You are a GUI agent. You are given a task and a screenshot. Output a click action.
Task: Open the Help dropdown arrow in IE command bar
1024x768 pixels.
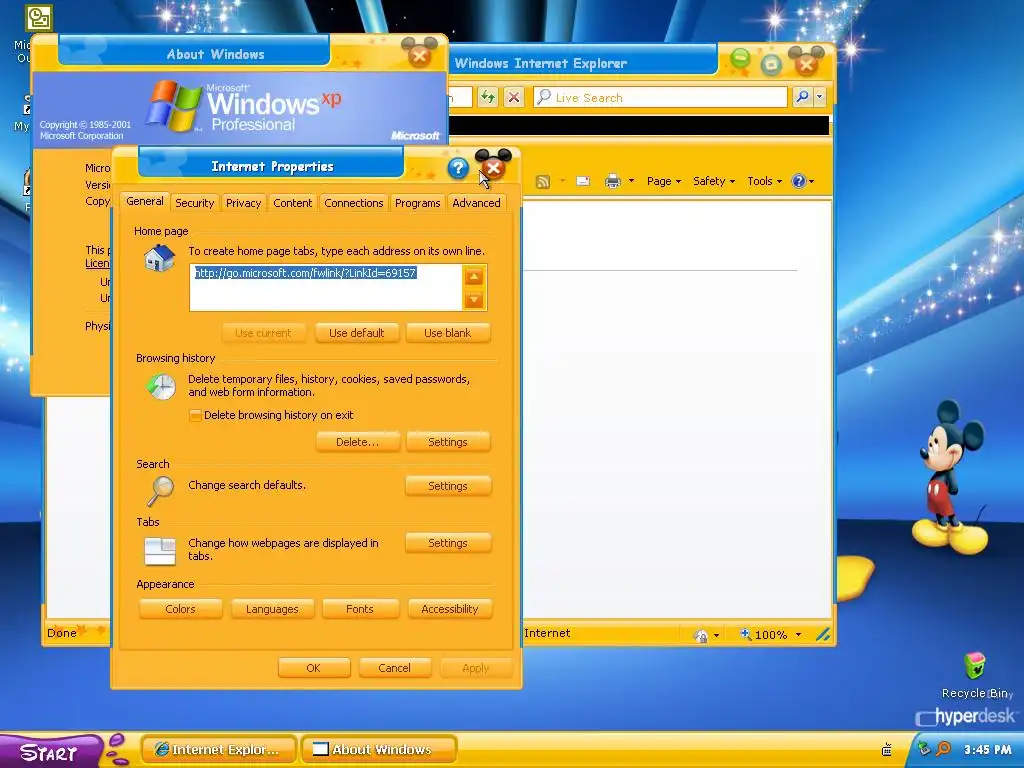811,182
